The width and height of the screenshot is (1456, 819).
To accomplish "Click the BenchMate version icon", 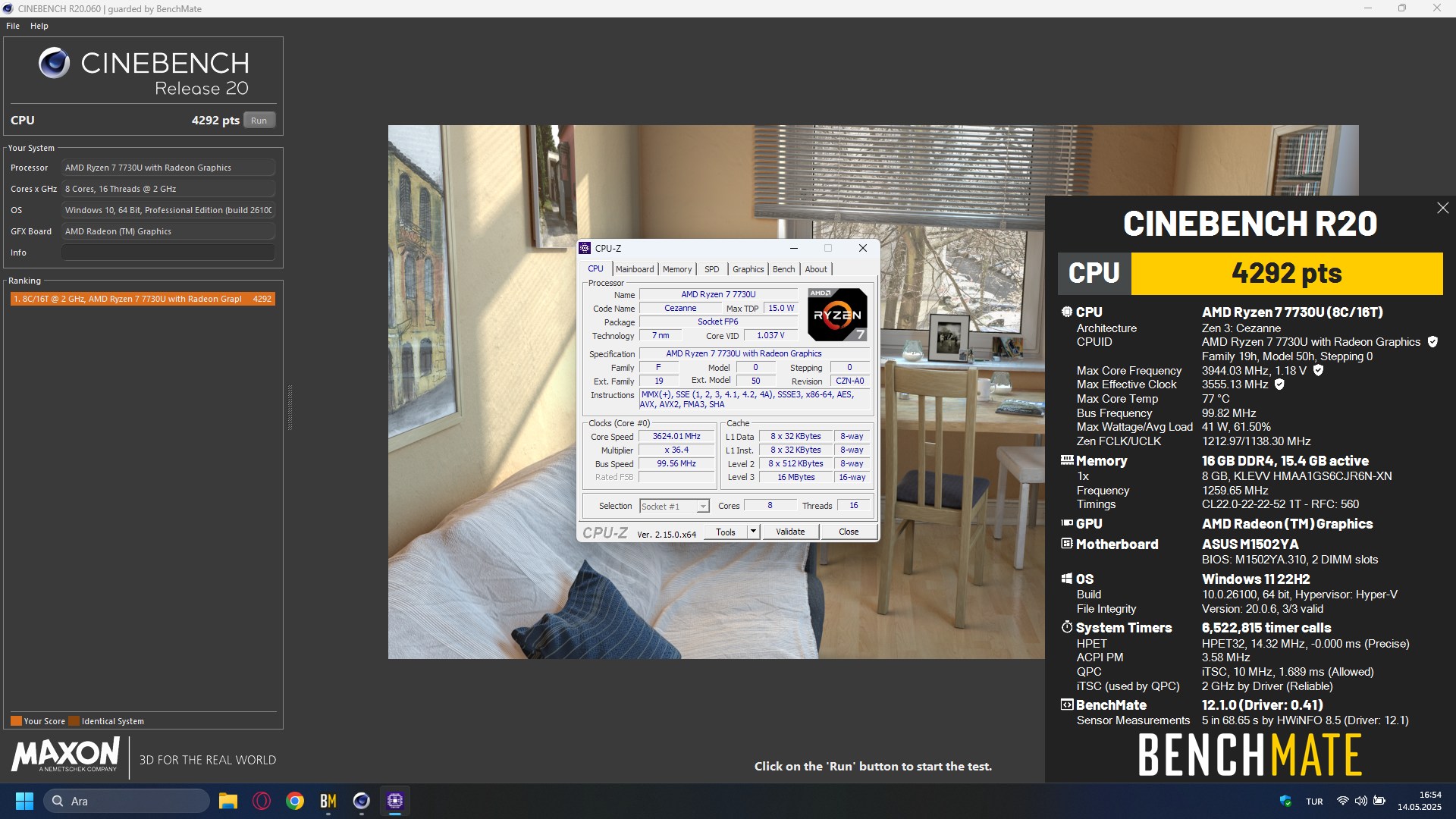I will pos(1067,704).
